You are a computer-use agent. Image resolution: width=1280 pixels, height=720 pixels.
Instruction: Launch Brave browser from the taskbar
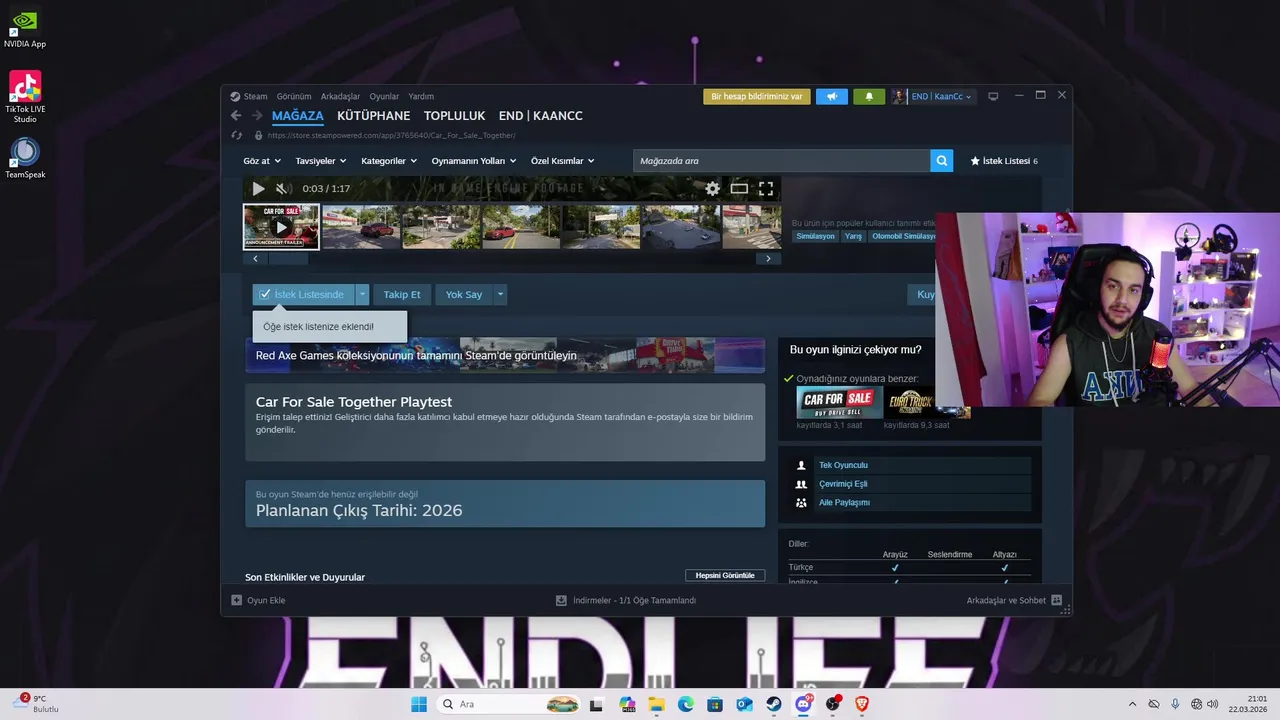(862, 704)
